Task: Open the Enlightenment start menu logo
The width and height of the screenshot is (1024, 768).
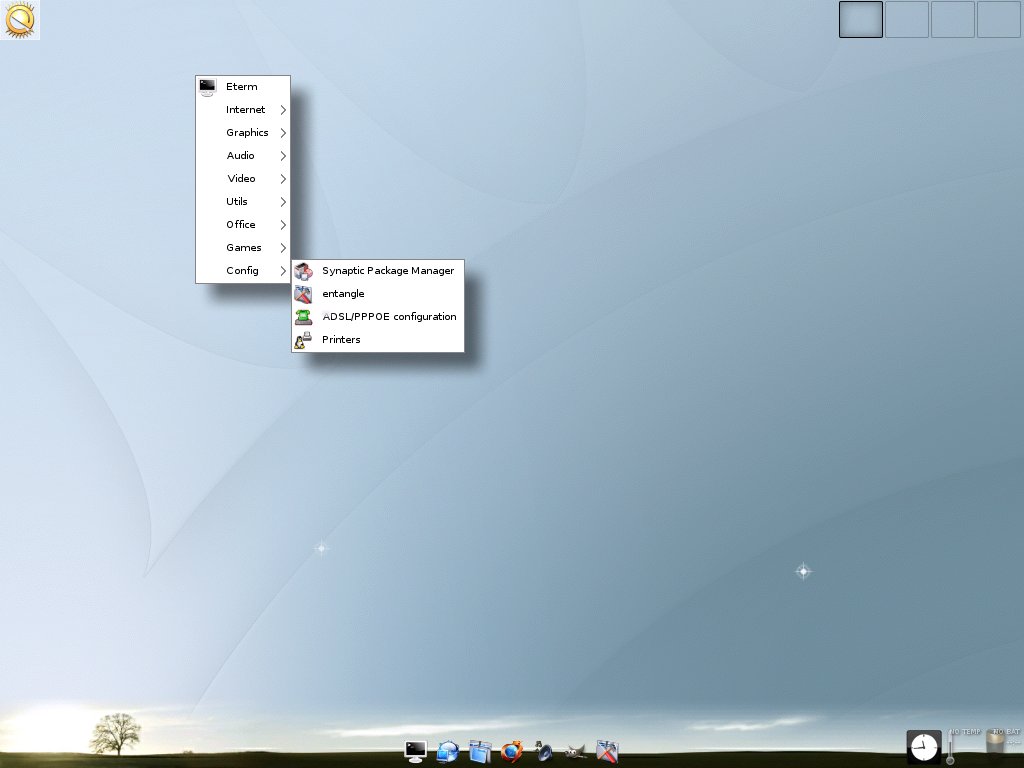Action: [20, 20]
